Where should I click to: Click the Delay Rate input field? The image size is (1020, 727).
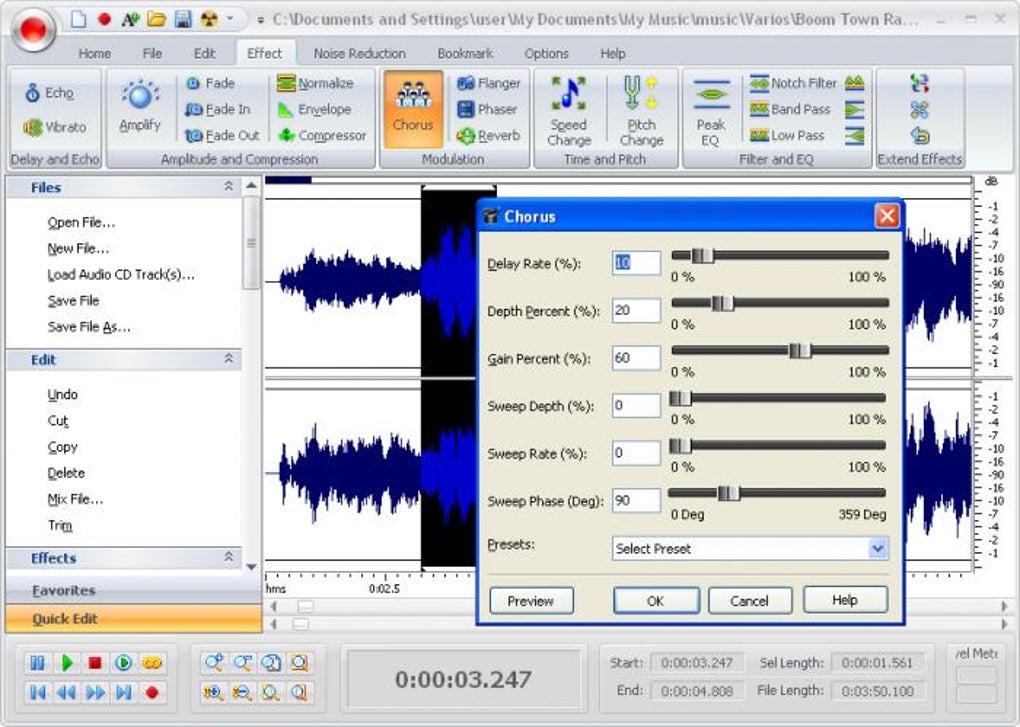[x=636, y=263]
